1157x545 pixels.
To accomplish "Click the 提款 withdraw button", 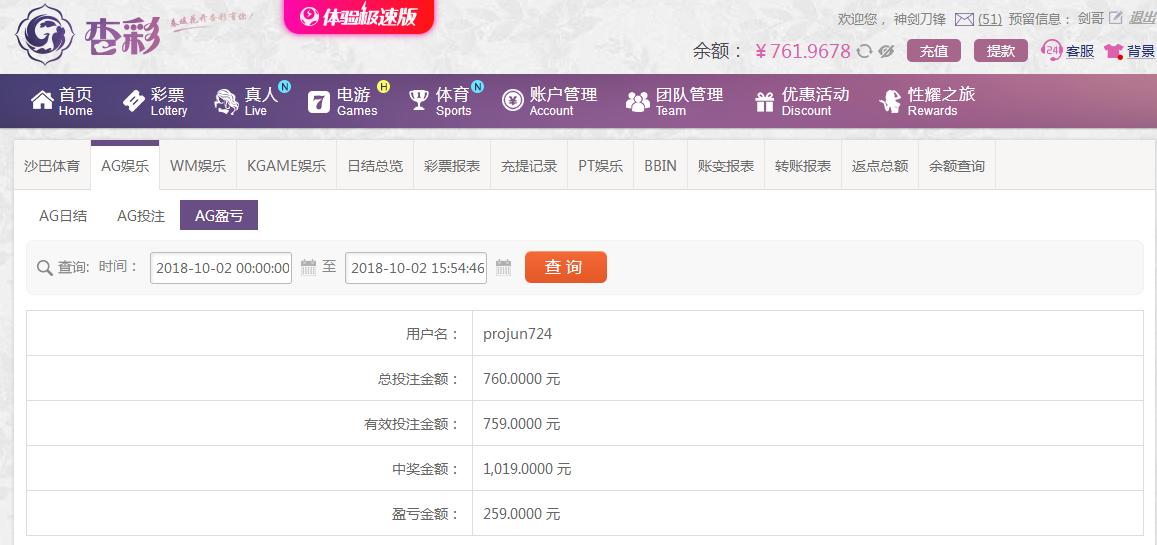I will point(1000,51).
